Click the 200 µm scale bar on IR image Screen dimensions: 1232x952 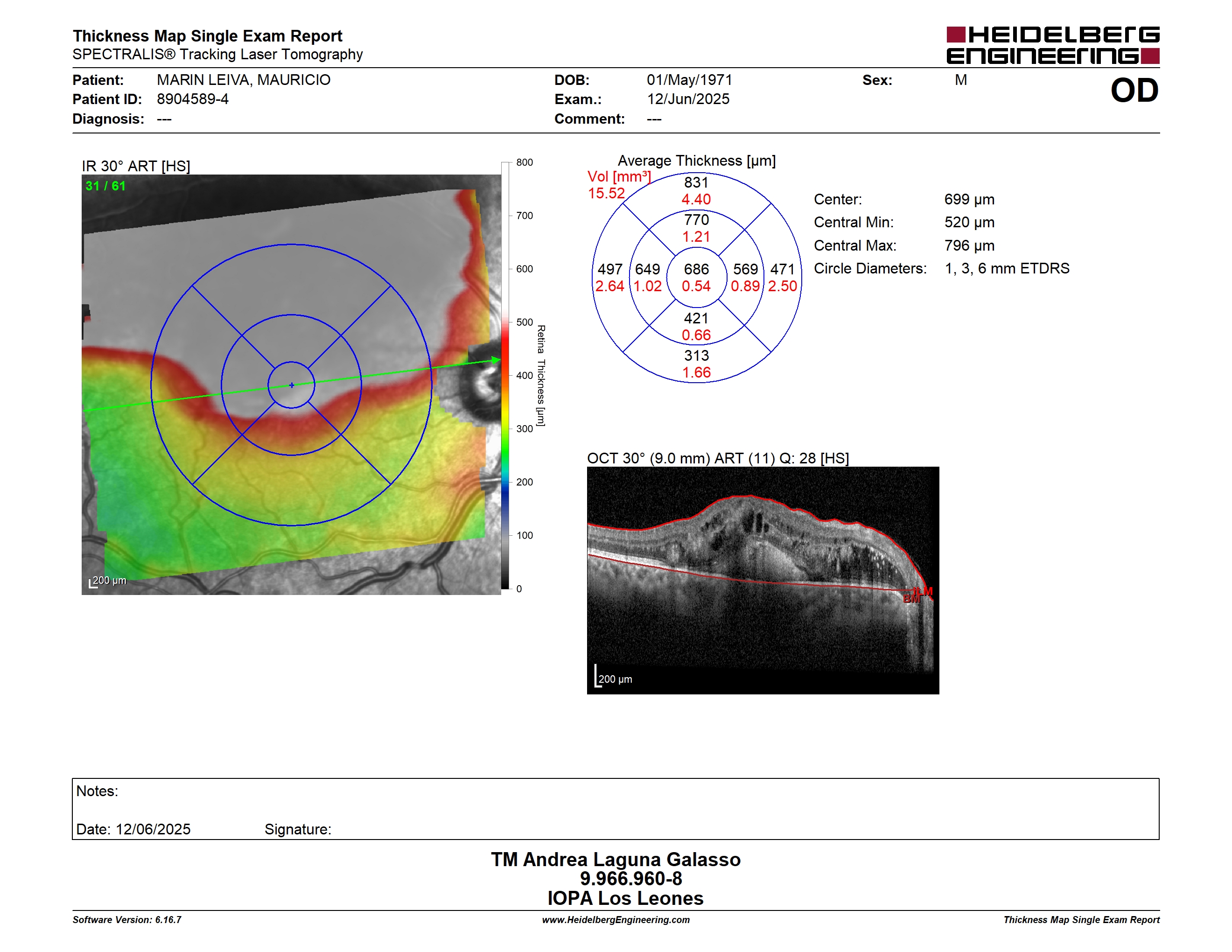[x=108, y=581]
